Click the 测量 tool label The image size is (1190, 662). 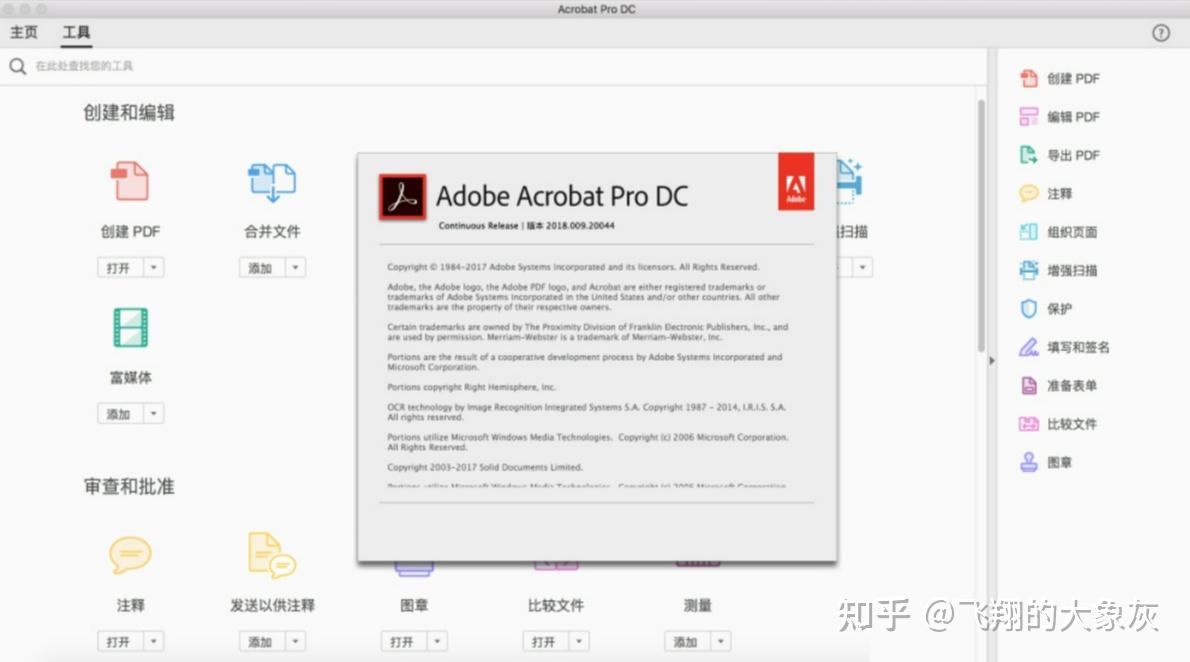(697, 605)
